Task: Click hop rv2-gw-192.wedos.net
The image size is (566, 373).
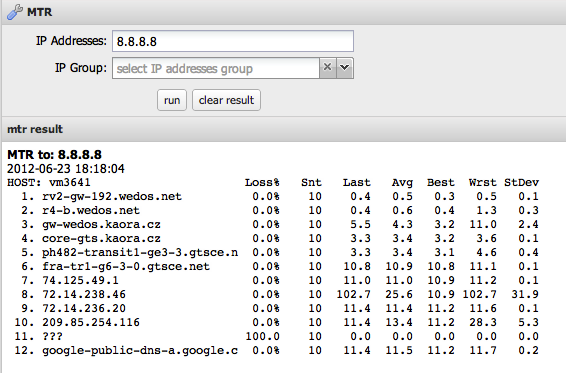Action: coord(112,196)
